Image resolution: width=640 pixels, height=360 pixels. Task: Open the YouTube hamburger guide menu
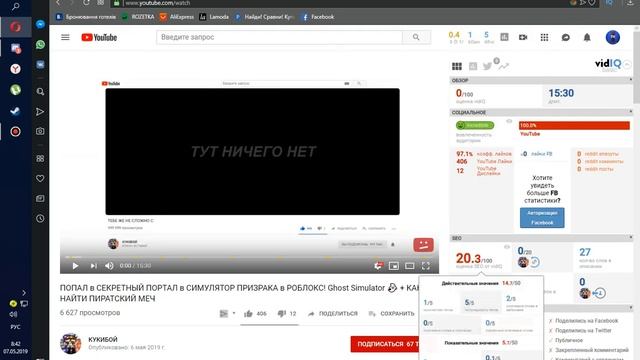click(x=65, y=37)
